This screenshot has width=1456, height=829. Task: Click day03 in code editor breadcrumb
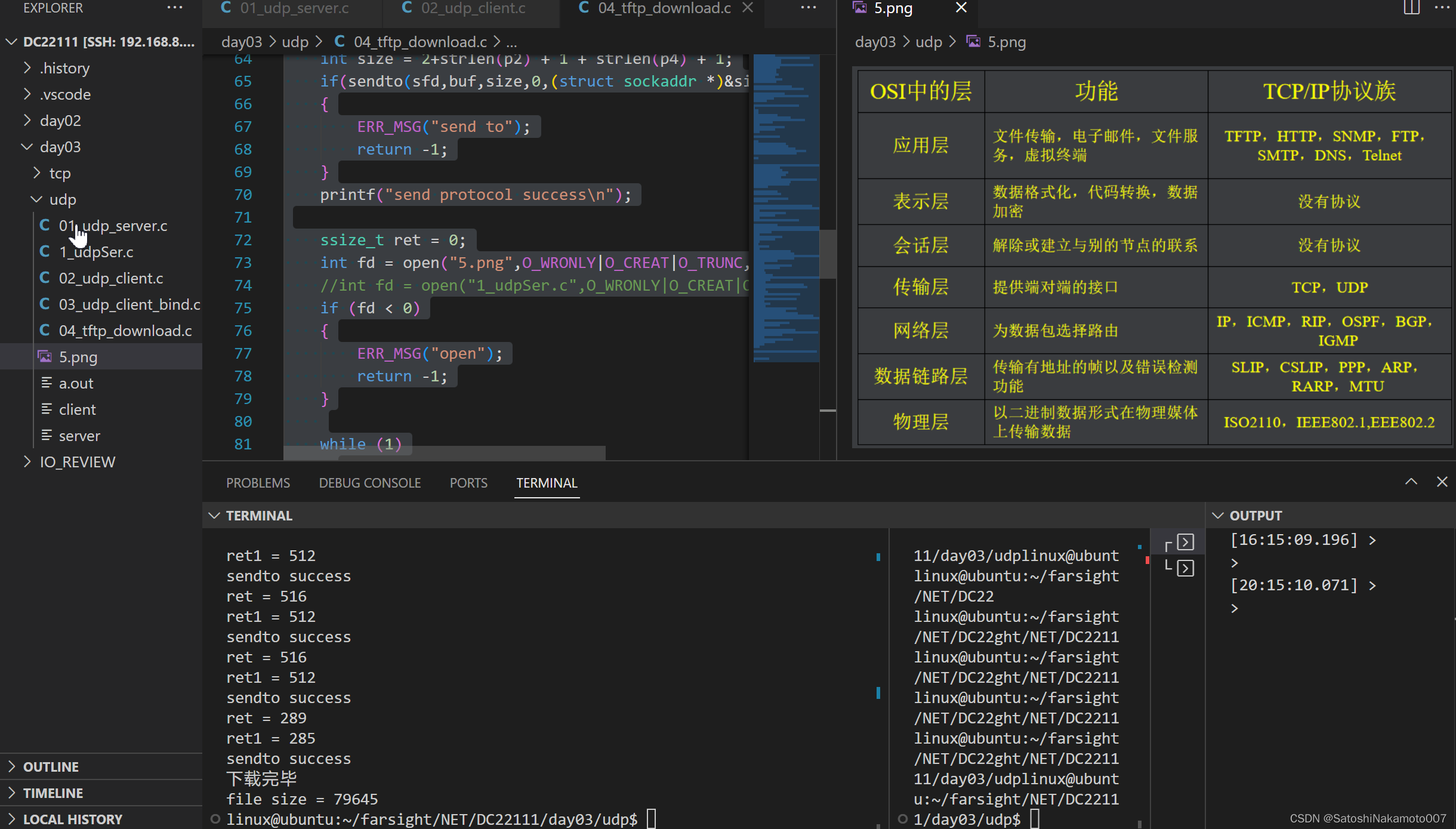pos(242,42)
